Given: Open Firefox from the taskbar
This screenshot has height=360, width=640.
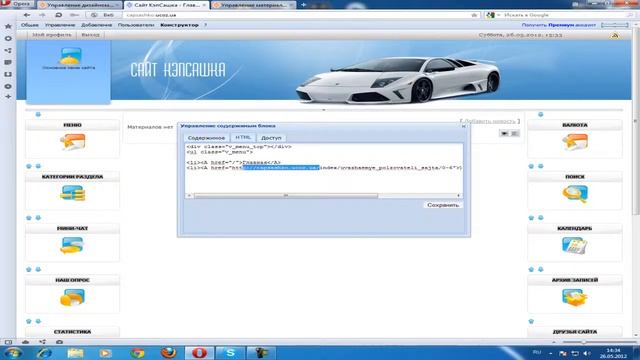Looking at the screenshot, I should [x=168, y=353].
